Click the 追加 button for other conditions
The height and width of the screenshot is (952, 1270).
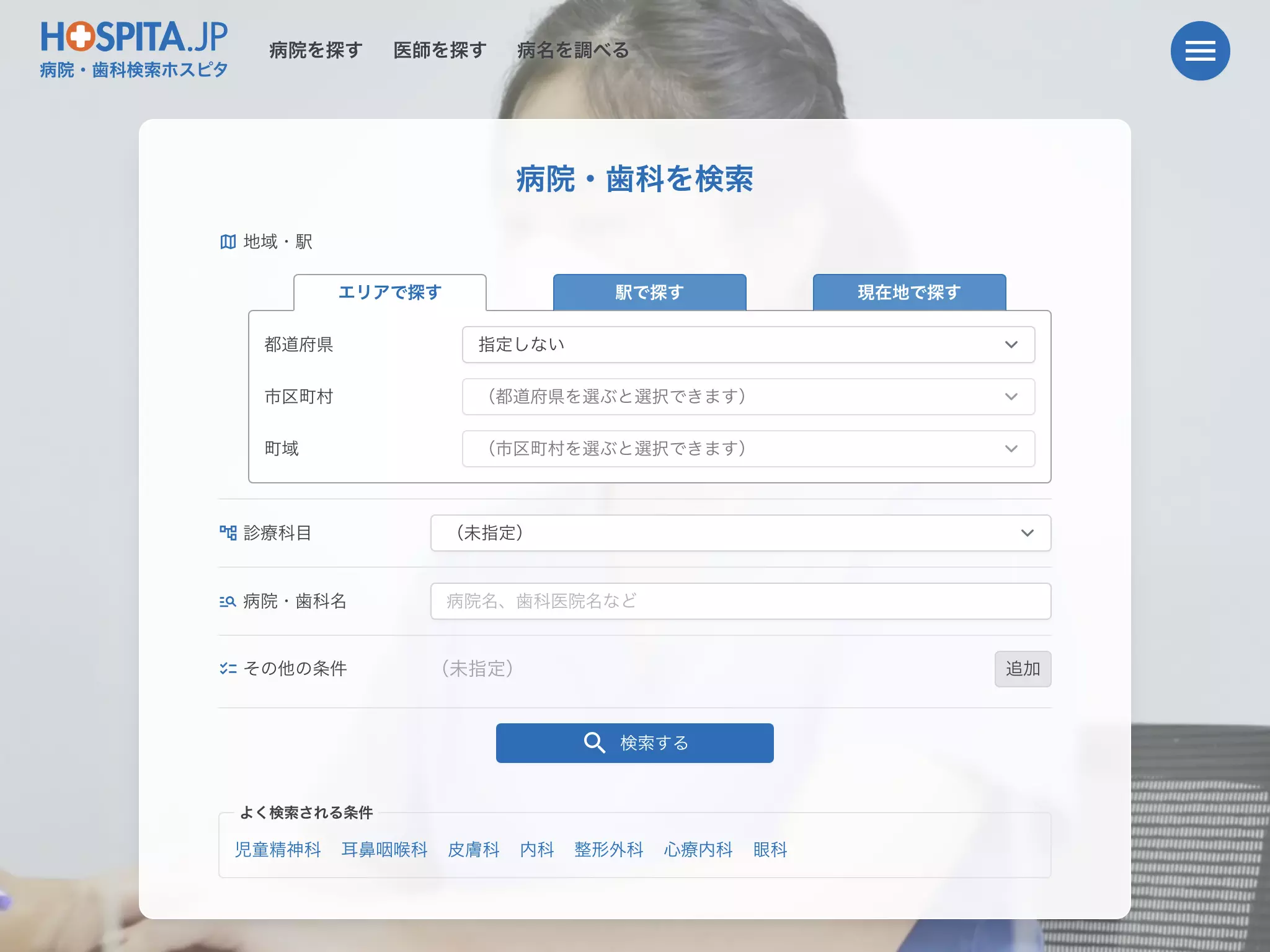point(1023,669)
